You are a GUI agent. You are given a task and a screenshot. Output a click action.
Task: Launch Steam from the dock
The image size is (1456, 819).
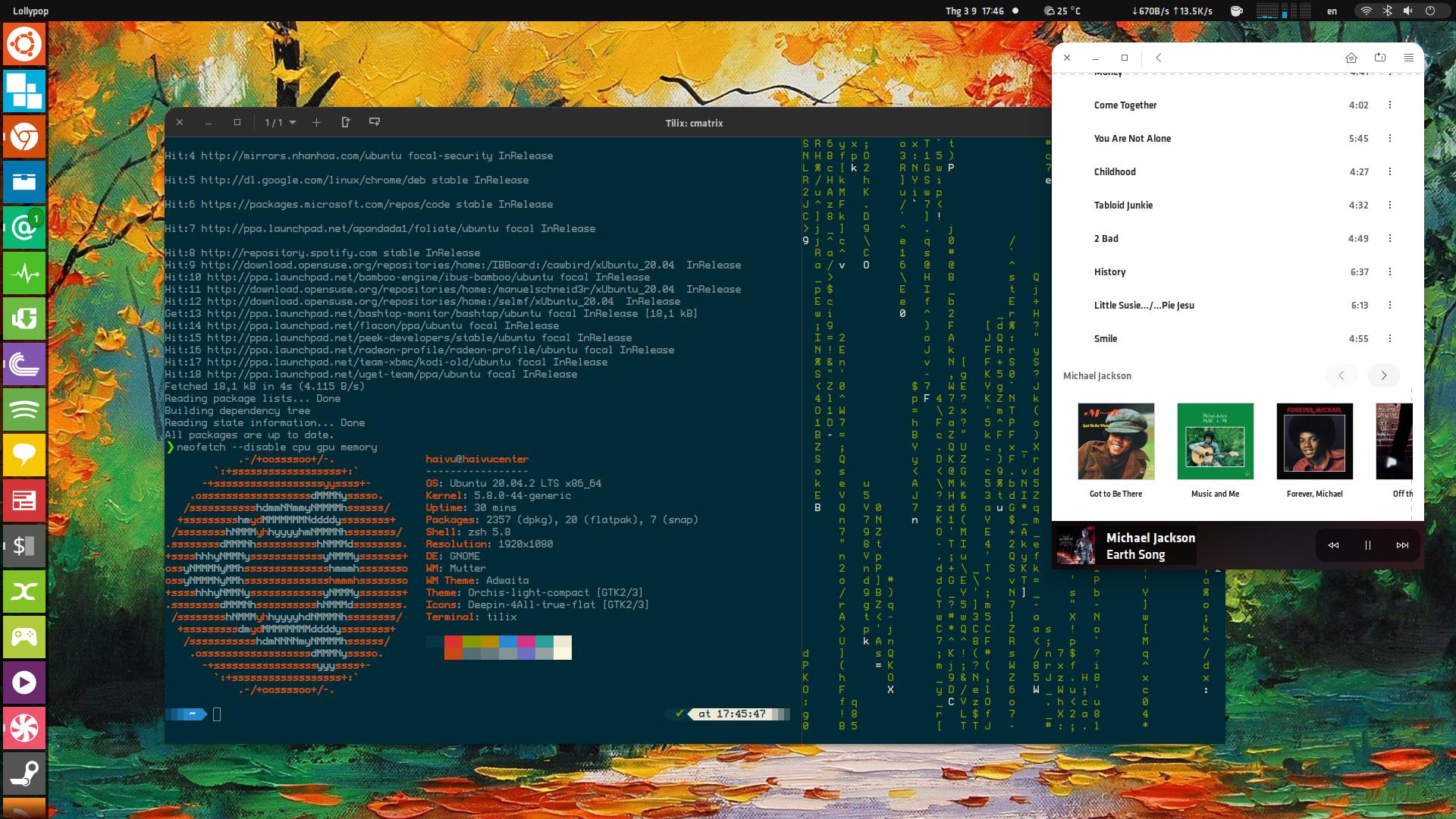click(x=24, y=773)
